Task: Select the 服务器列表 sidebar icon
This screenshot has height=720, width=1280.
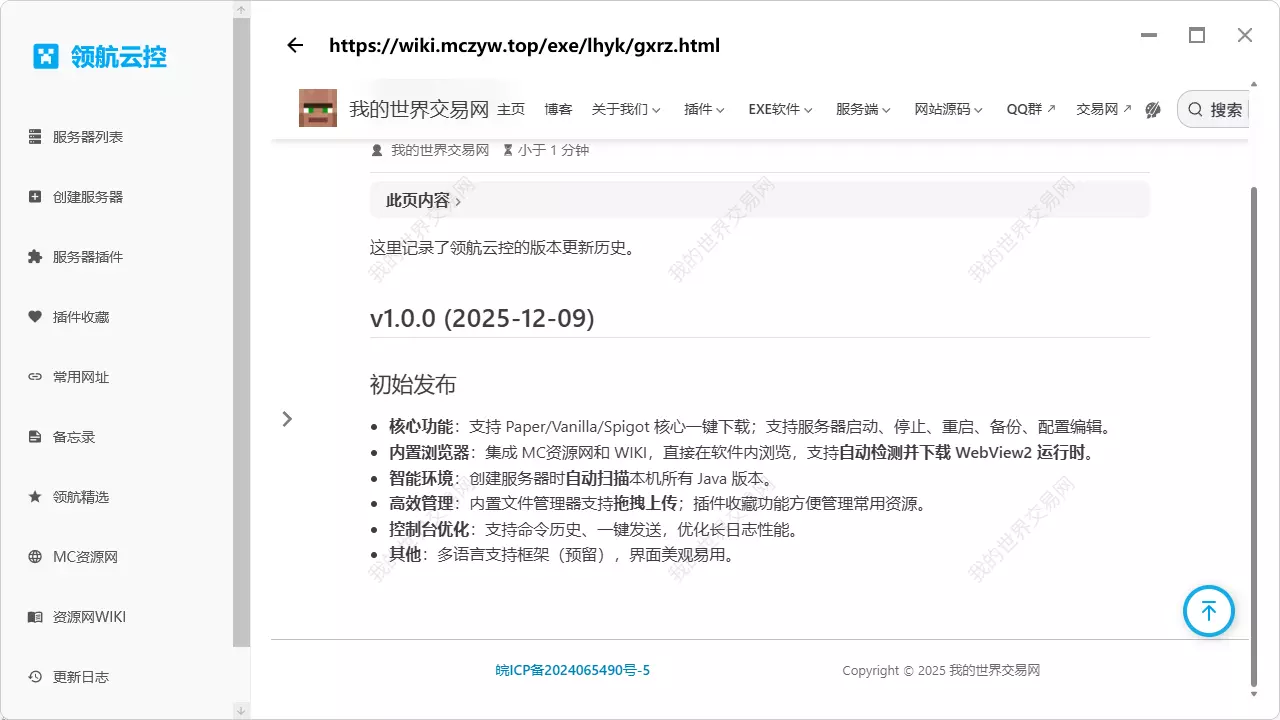Action: tap(34, 137)
